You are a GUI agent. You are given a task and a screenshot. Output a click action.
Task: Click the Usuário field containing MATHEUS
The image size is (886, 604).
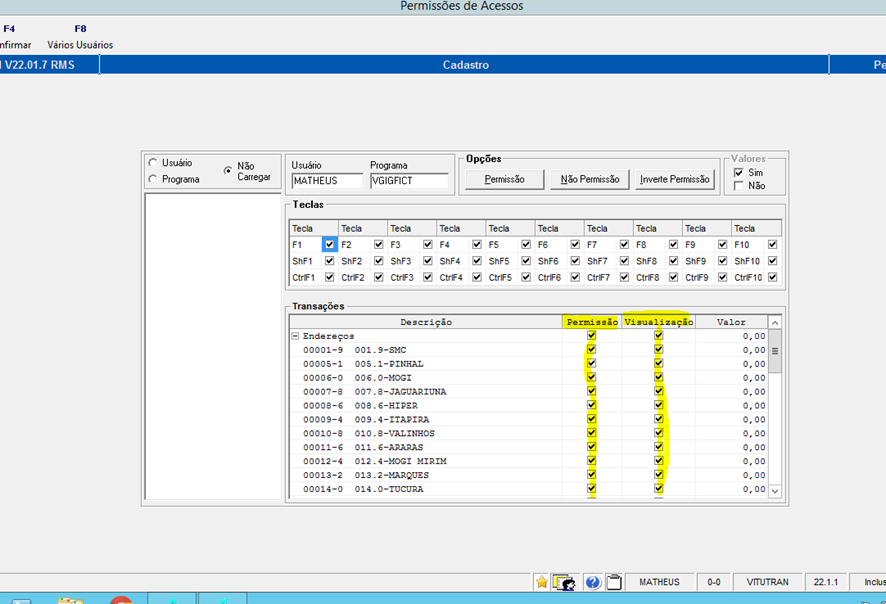click(x=327, y=181)
